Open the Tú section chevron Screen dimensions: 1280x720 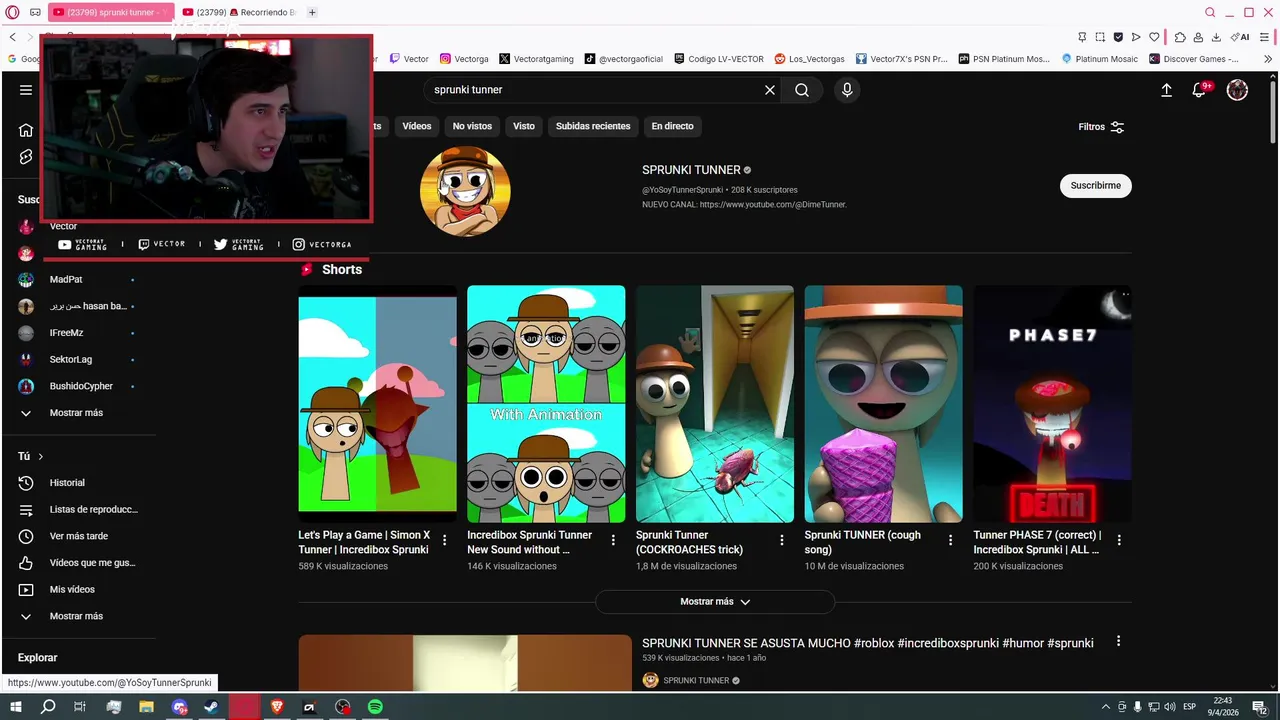click(41, 457)
